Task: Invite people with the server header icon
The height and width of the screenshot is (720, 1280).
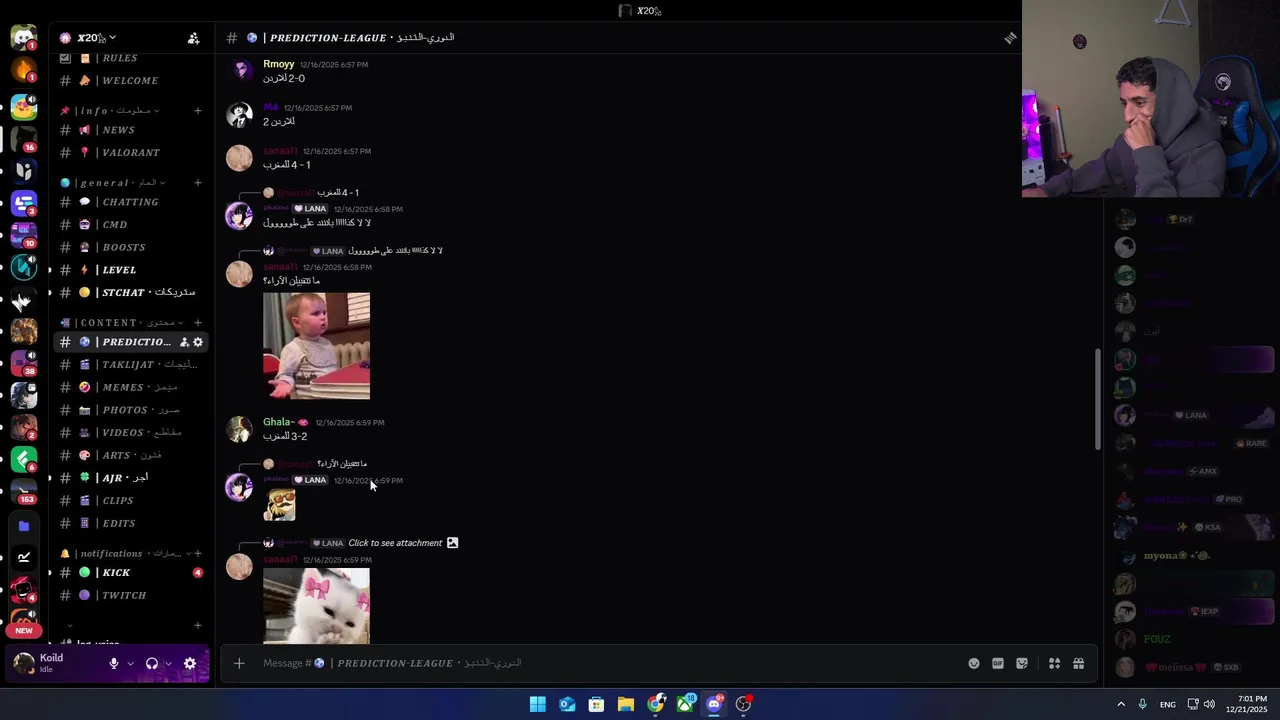Action: point(193,38)
